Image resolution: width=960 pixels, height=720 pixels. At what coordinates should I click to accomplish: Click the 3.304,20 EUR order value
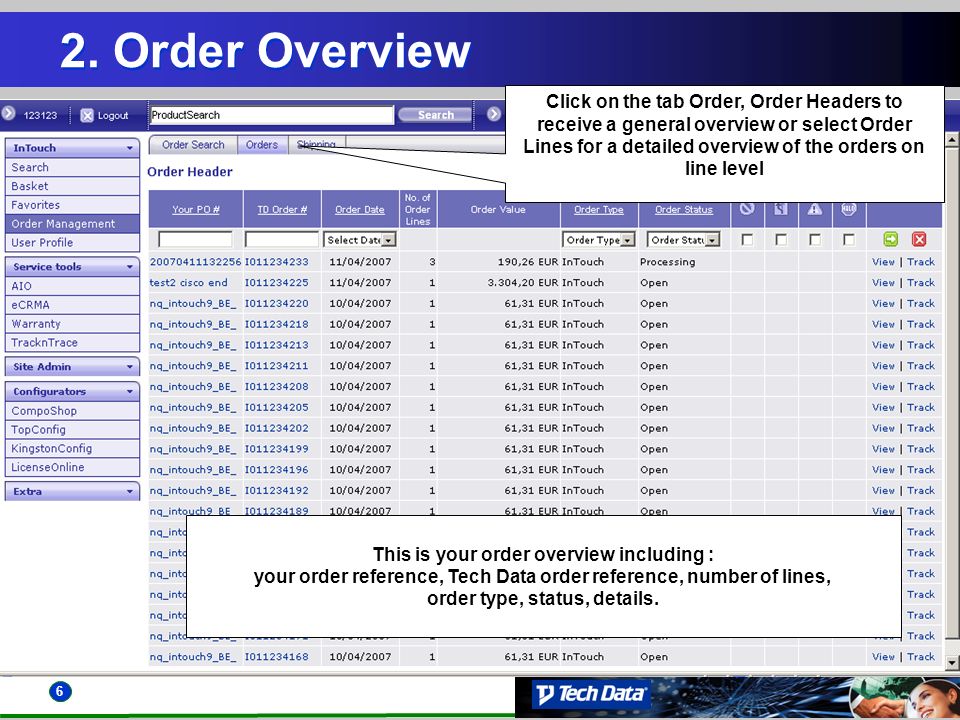(523, 283)
